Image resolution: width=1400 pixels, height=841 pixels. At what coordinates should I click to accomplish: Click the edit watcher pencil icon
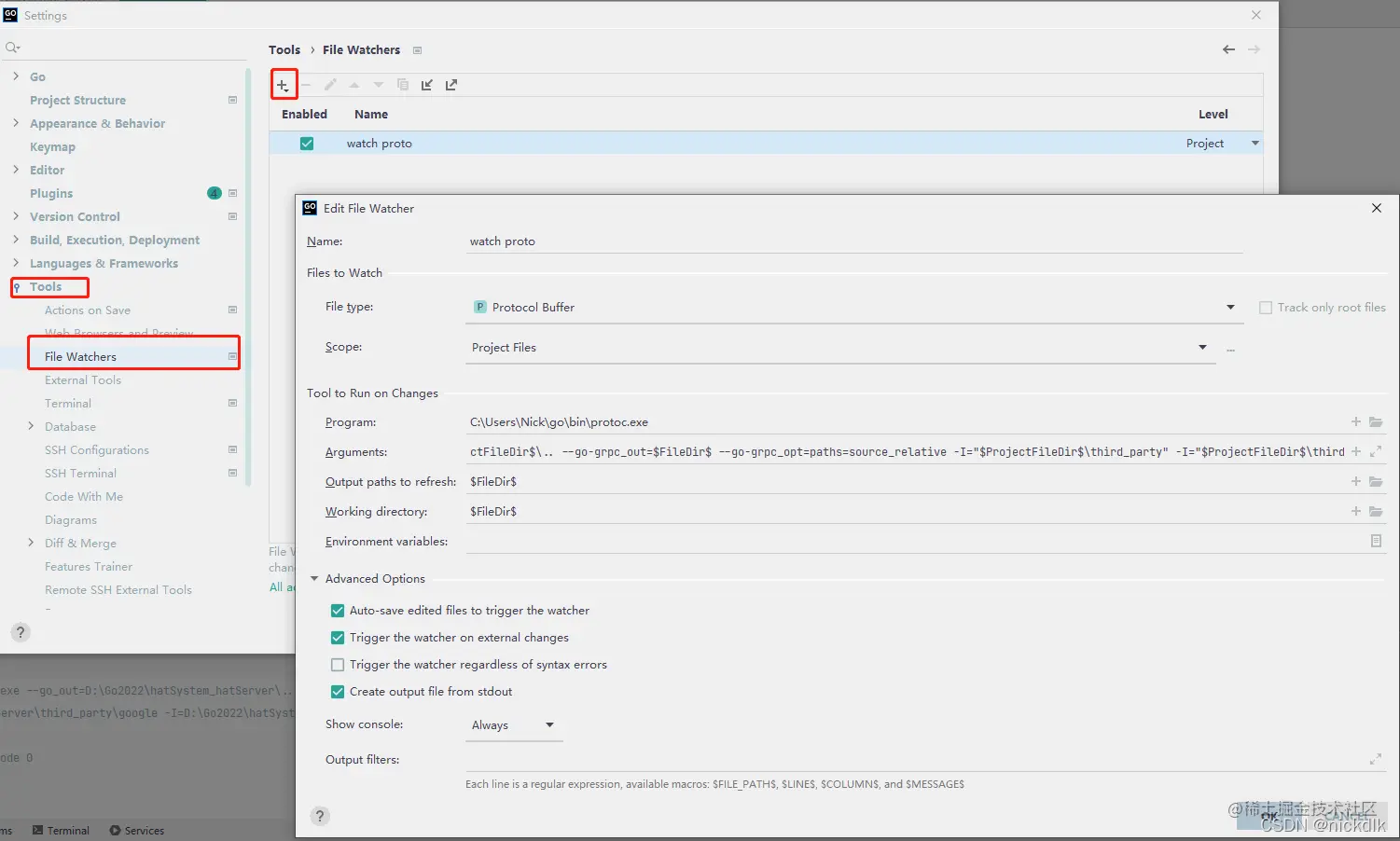(330, 85)
